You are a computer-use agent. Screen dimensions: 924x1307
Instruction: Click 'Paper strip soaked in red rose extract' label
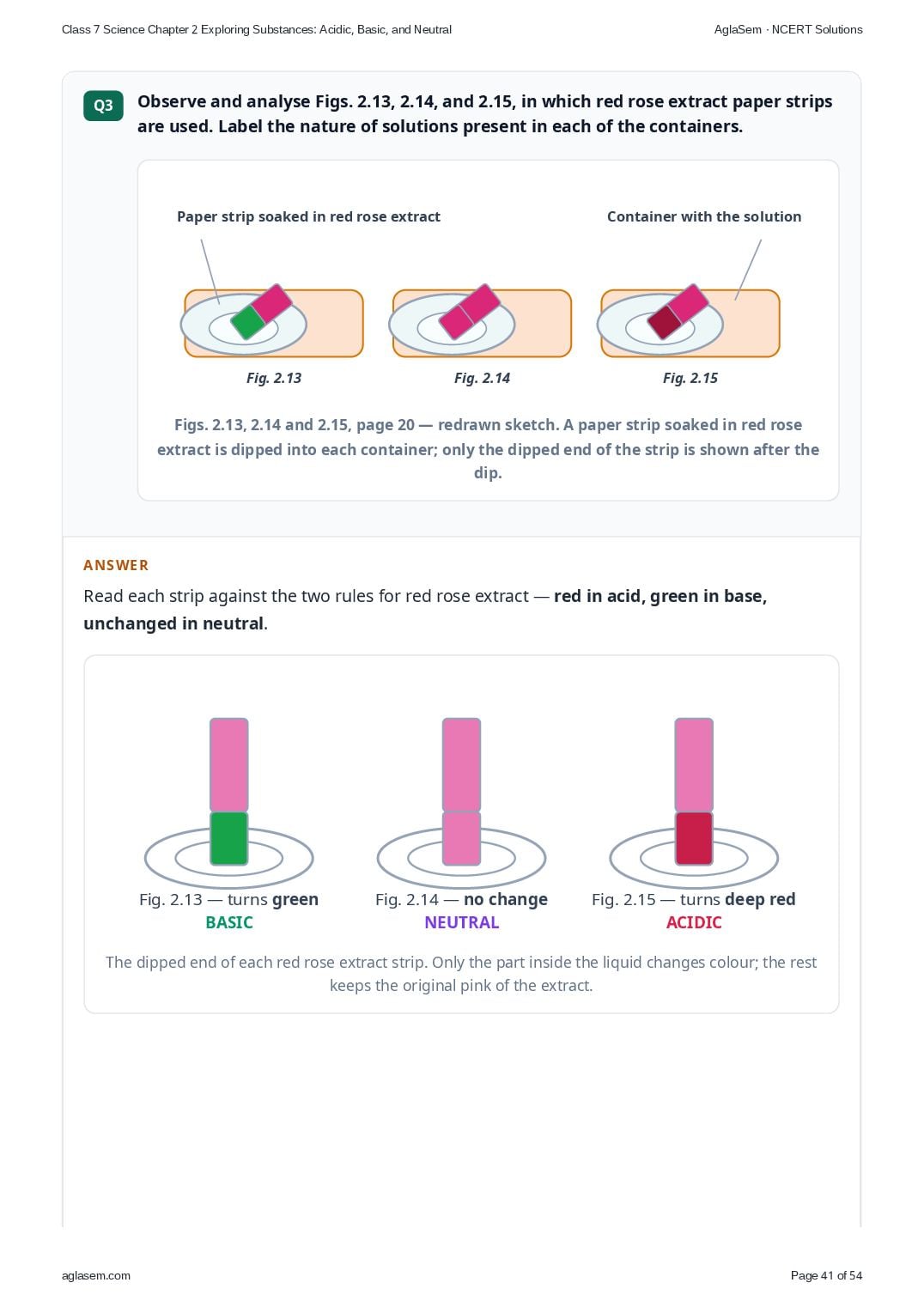click(308, 216)
